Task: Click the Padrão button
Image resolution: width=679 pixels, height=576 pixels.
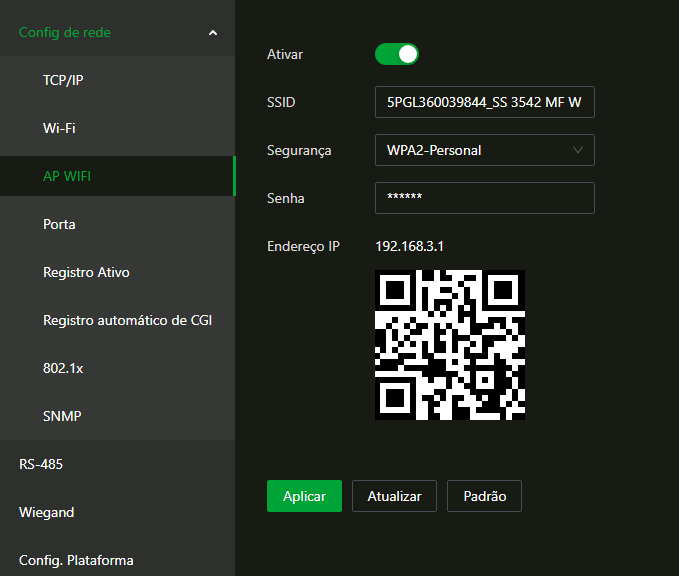Action: [x=485, y=496]
